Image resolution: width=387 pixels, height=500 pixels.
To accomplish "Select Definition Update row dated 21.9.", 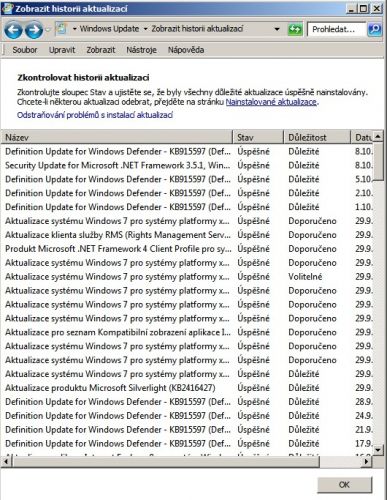I will click(x=187, y=430).
